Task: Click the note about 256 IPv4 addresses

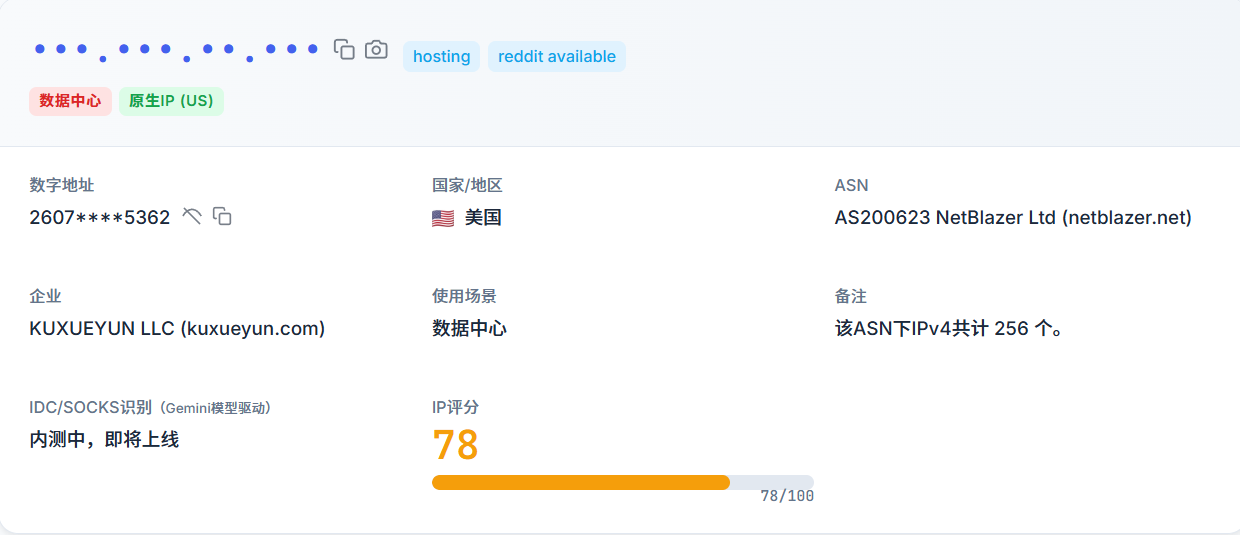Action: pos(948,328)
